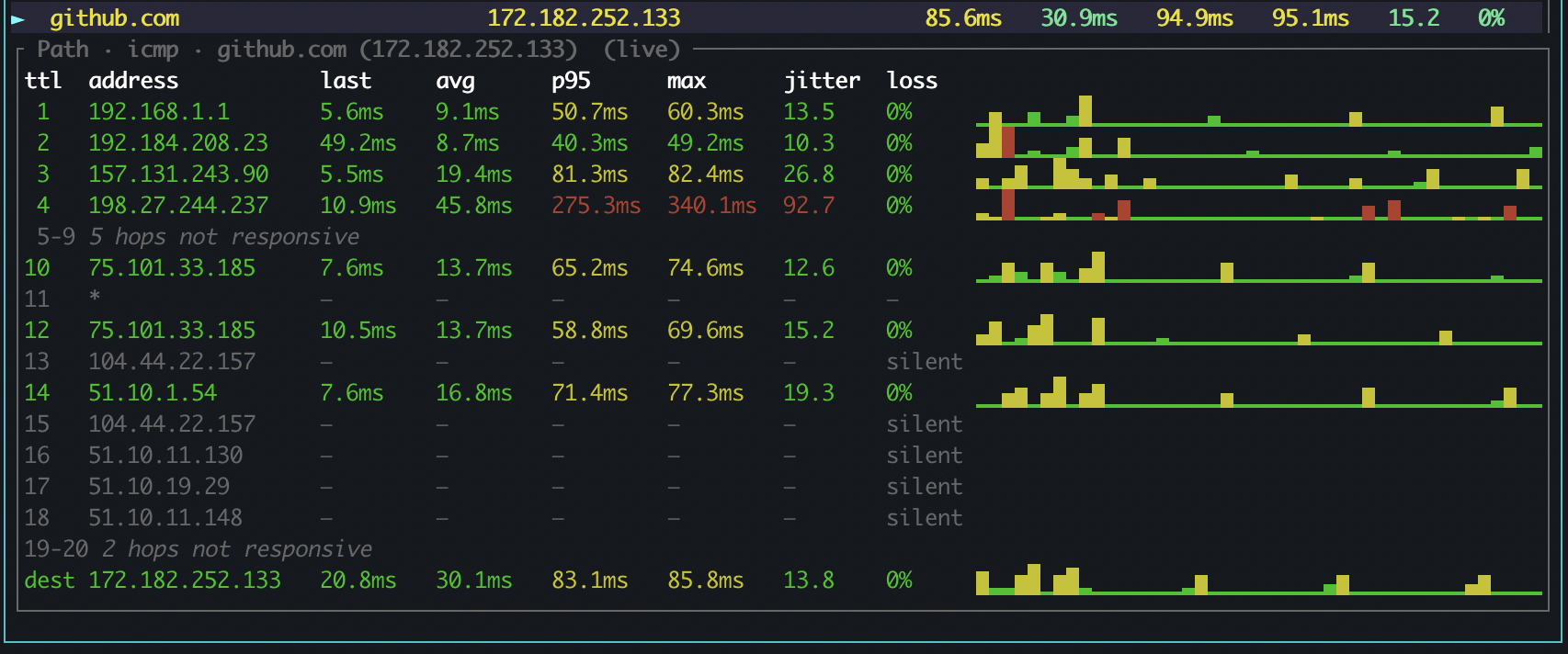This screenshot has height=654, width=1568.
Task: Select hop 51.10.1.54
Action: point(153,393)
